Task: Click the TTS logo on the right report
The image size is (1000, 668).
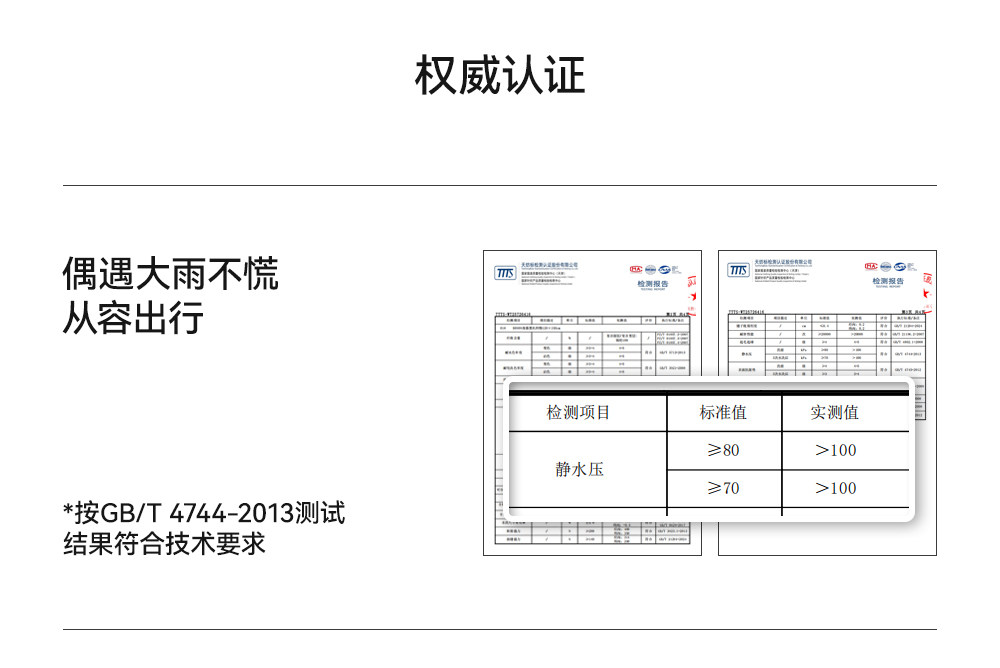Action: click(739, 271)
